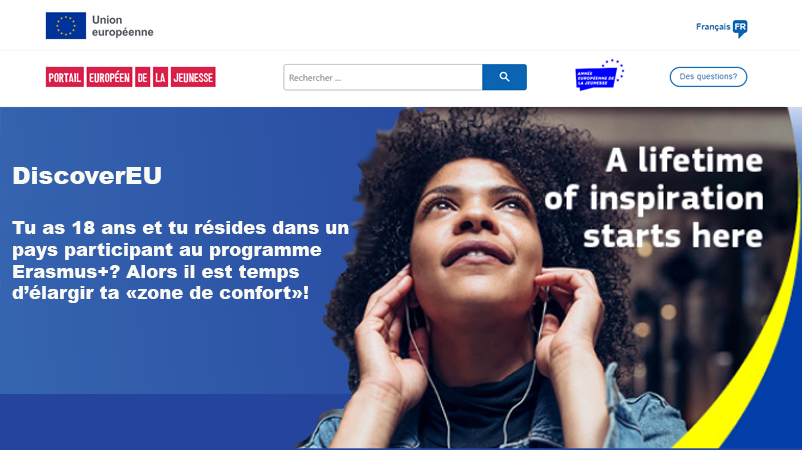Click the JEUNESSE red logo block
802x450 pixels.
click(193, 77)
